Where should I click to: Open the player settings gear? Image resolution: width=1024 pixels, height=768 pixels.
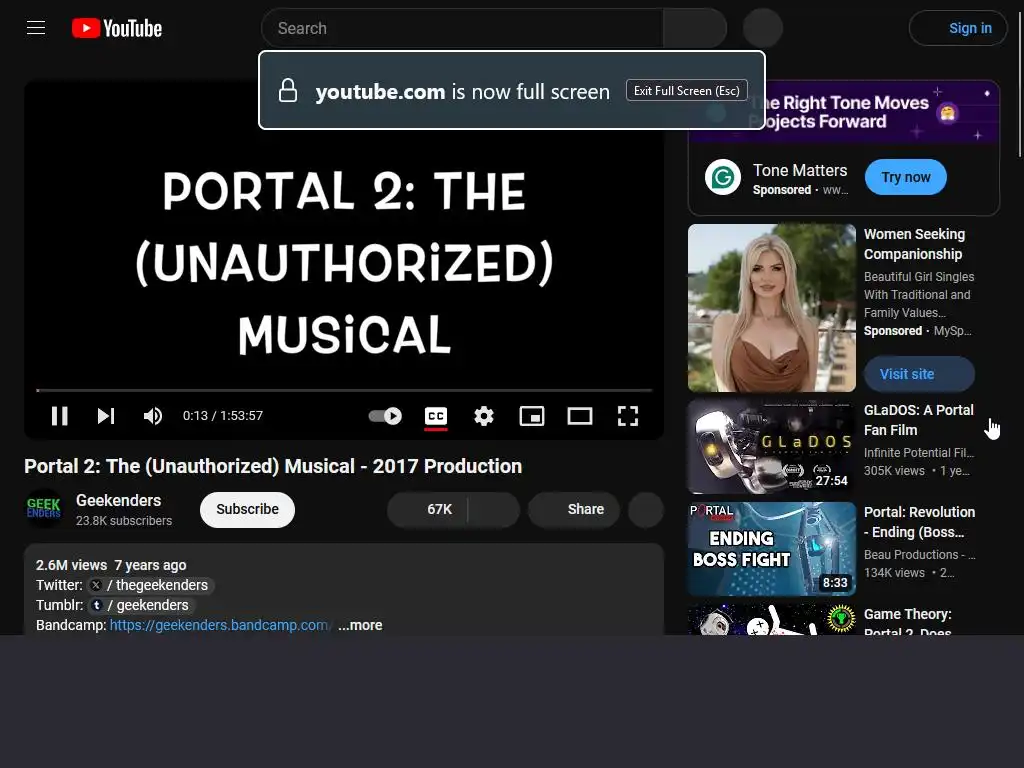coord(484,416)
